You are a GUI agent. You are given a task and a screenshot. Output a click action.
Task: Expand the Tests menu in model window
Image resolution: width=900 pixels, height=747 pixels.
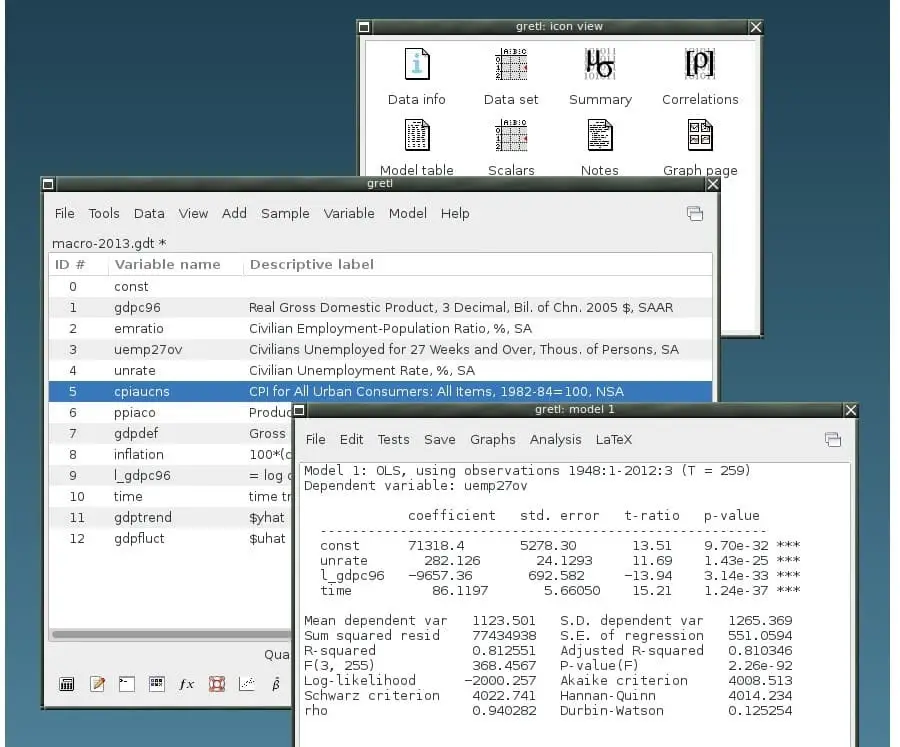[x=393, y=439]
